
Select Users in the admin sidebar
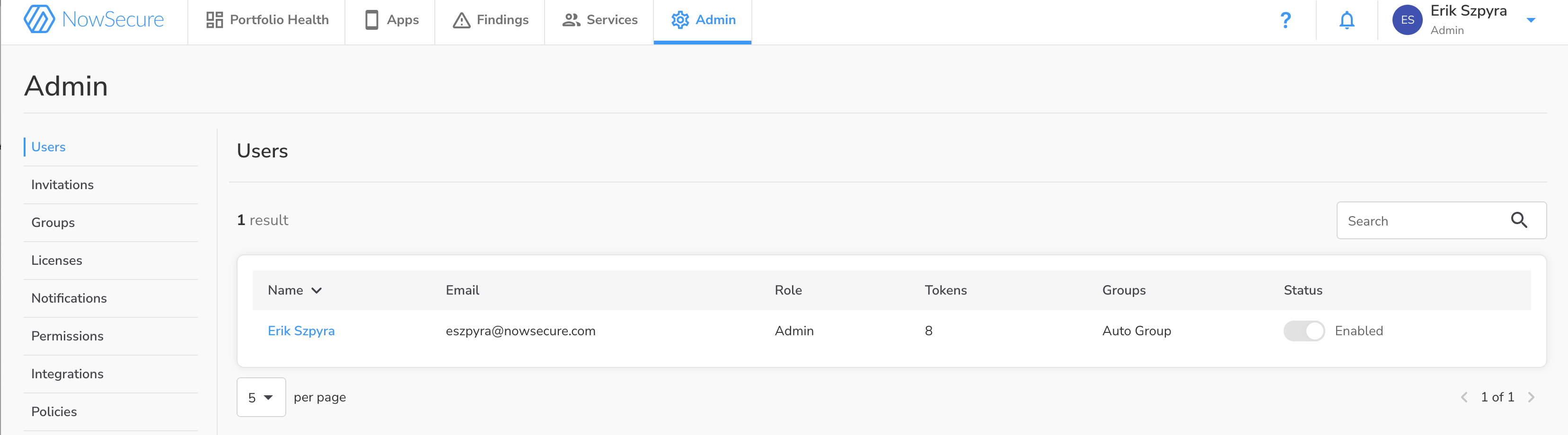coord(48,147)
